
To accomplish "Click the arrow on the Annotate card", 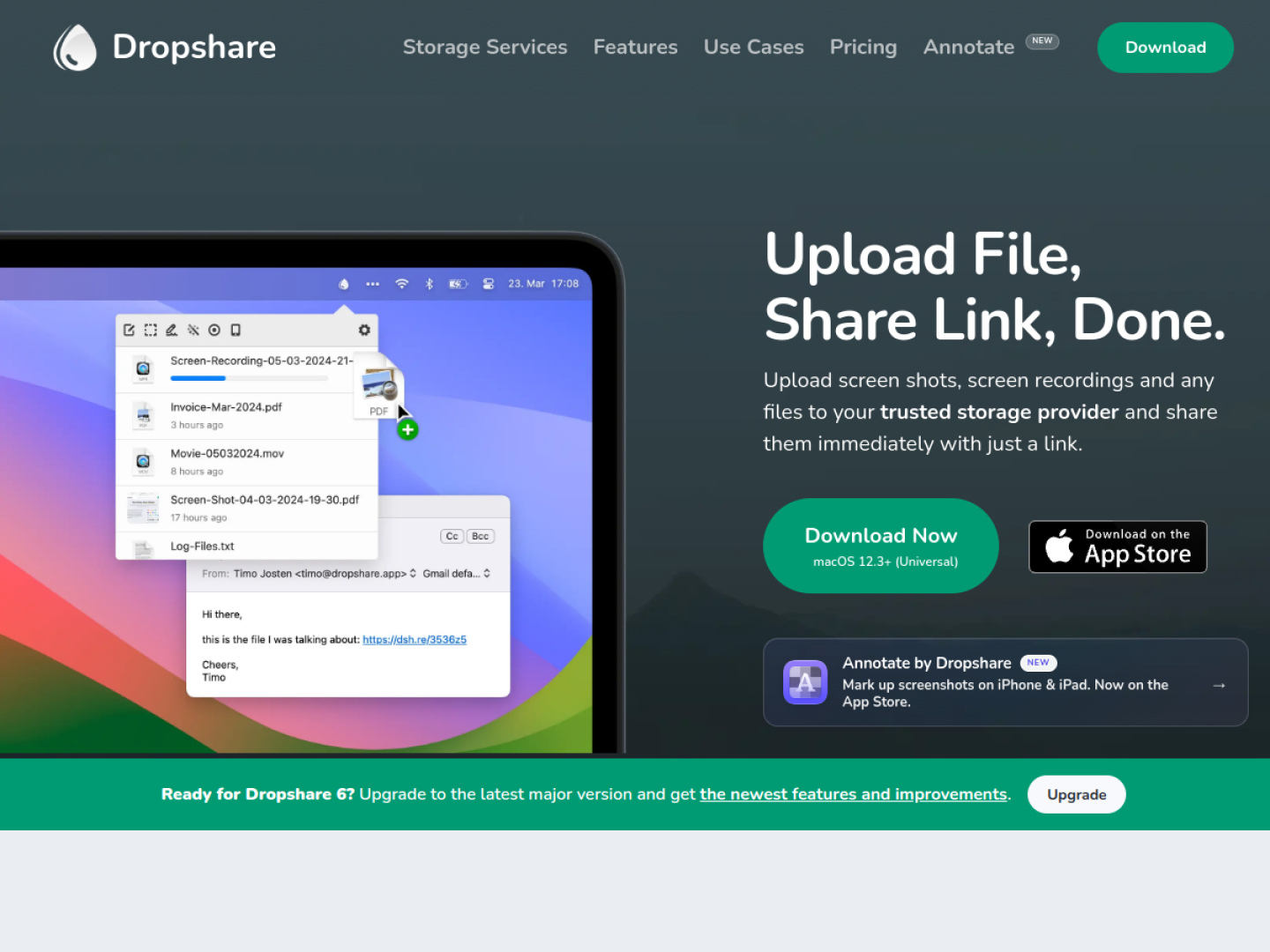I will click(x=1219, y=685).
